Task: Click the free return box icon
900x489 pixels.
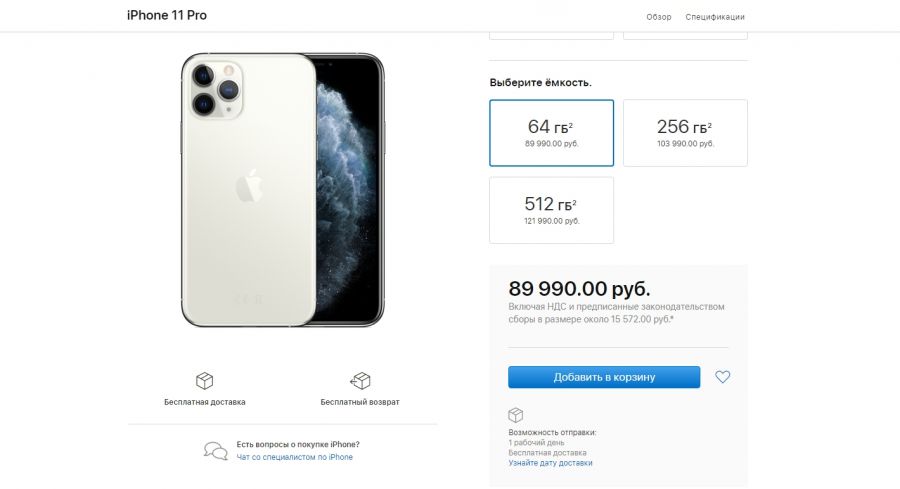Action: tap(360, 380)
